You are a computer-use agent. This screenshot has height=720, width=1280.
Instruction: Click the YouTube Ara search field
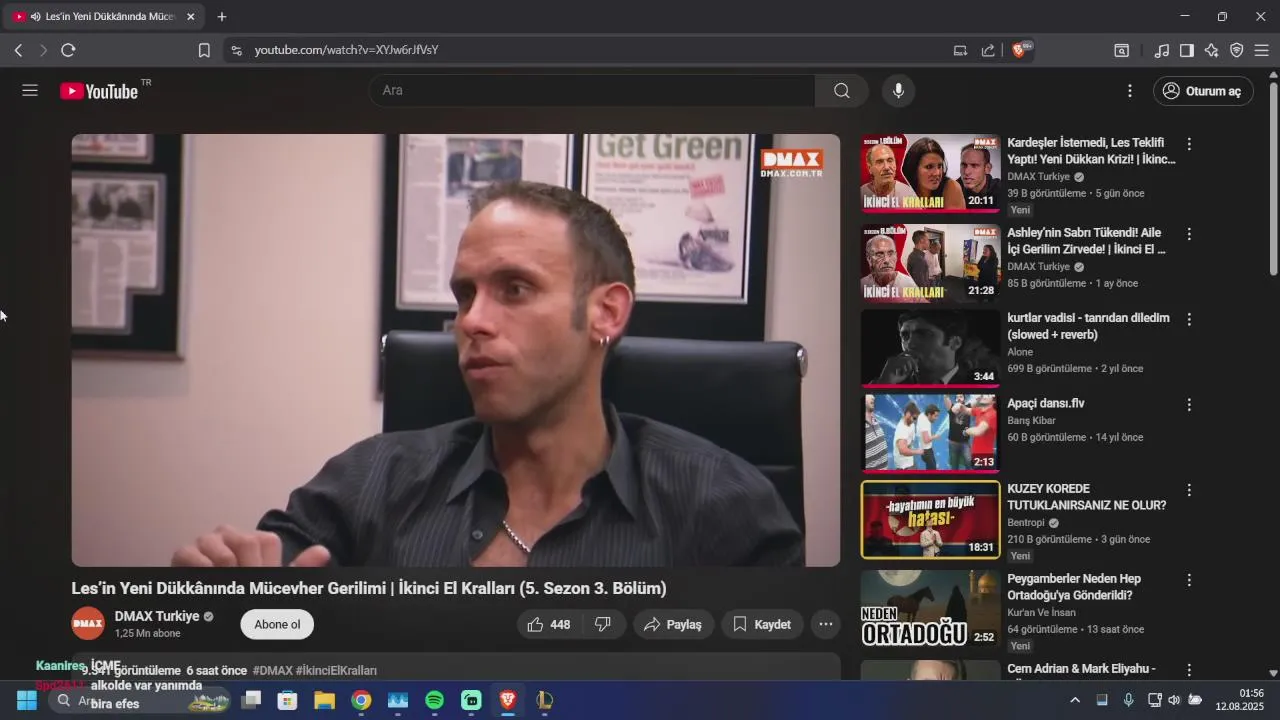tap(592, 91)
